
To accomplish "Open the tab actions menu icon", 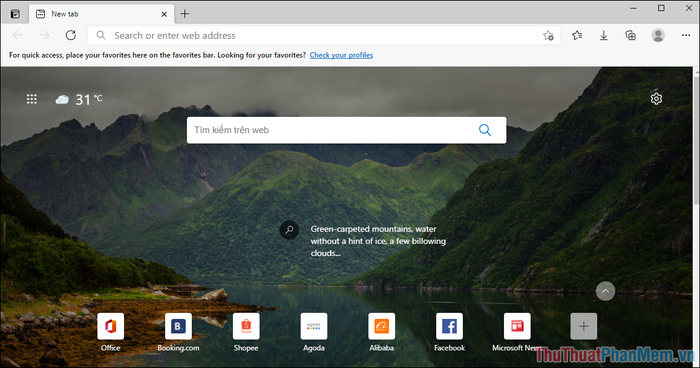I will click(15, 14).
